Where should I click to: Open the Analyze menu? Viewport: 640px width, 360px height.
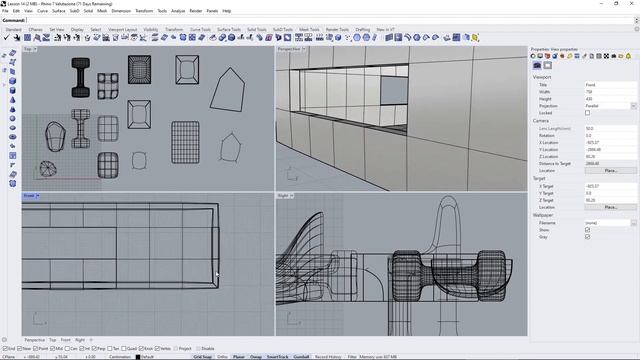178,11
